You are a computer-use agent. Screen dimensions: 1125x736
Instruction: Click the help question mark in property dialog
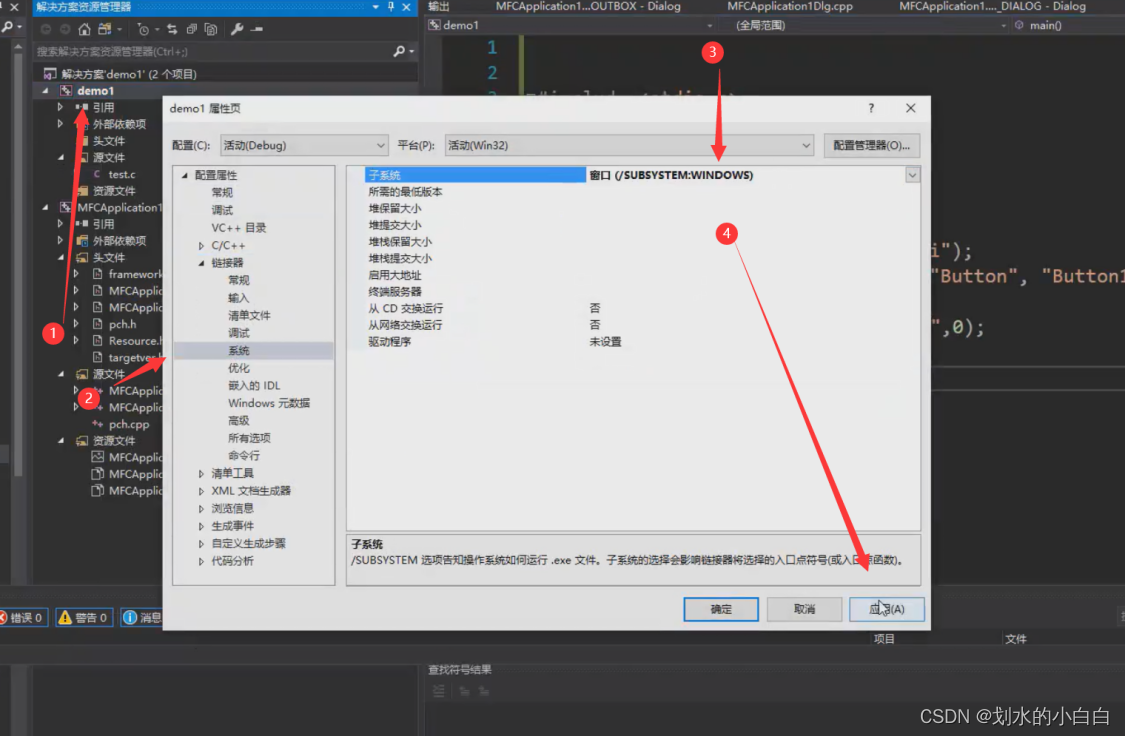pos(871,108)
